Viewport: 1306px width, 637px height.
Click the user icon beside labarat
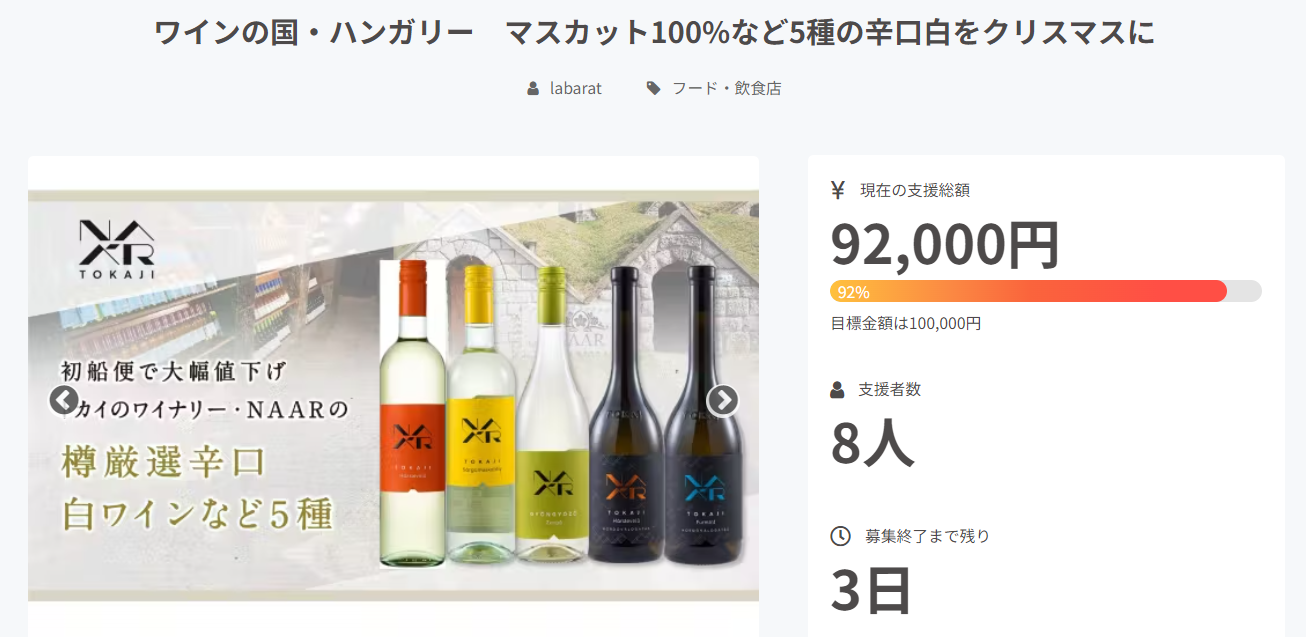[533, 88]
